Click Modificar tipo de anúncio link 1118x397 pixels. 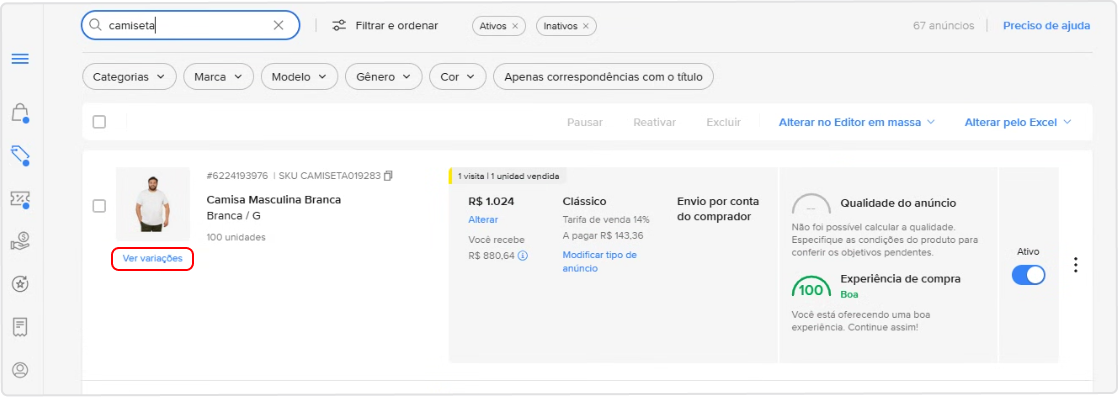600,262
